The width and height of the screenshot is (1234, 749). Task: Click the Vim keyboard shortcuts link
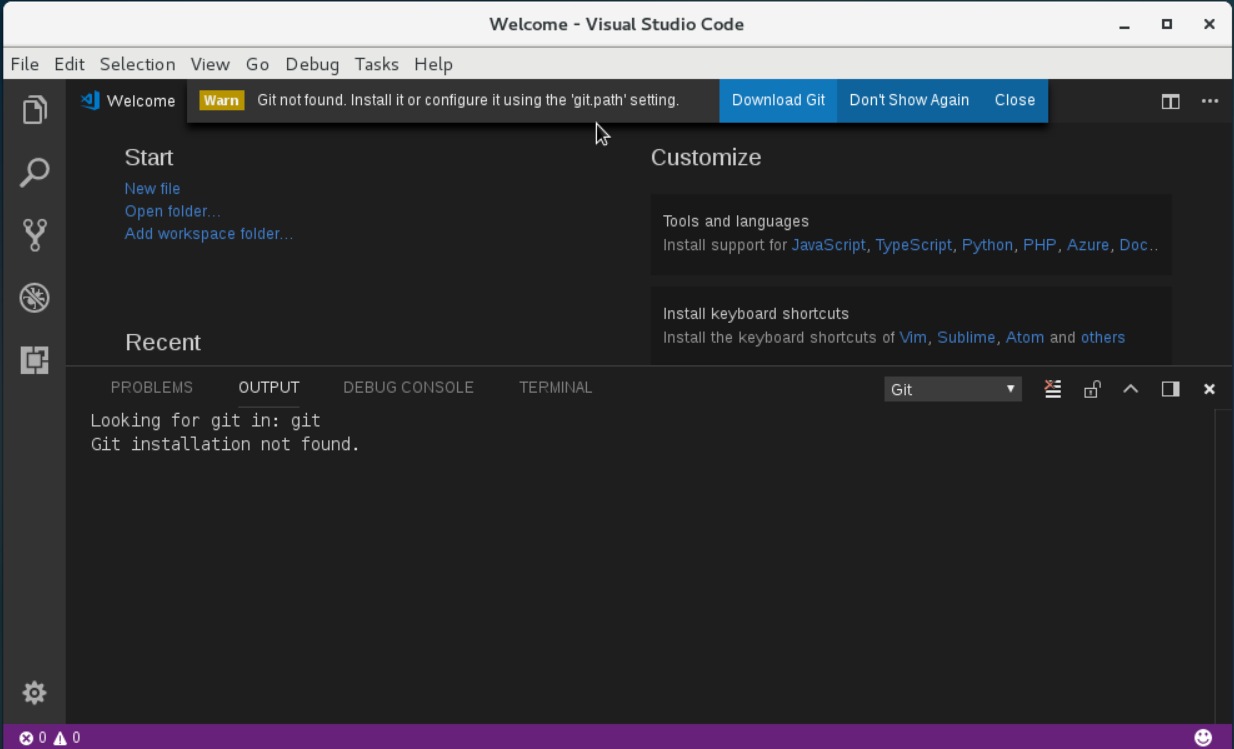(x=912, y=337)
